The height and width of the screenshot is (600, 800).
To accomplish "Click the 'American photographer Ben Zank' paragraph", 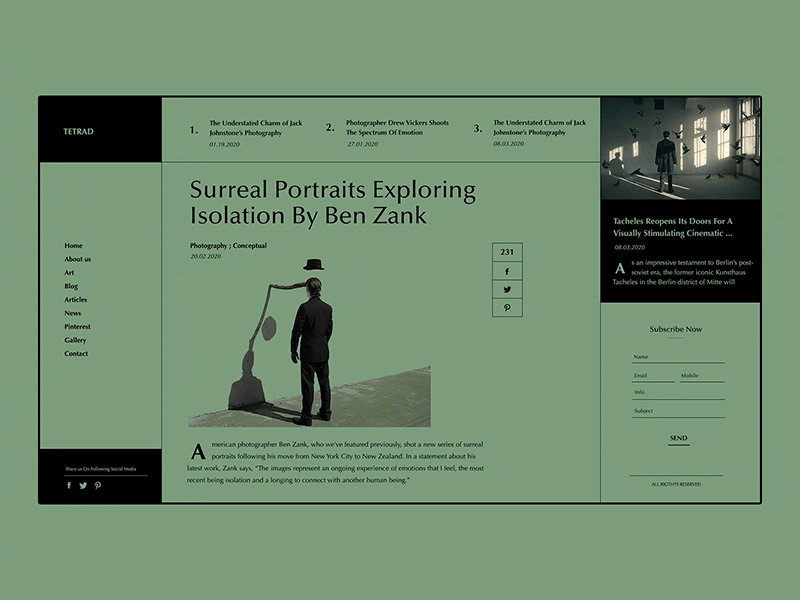I will click(335, 462).
